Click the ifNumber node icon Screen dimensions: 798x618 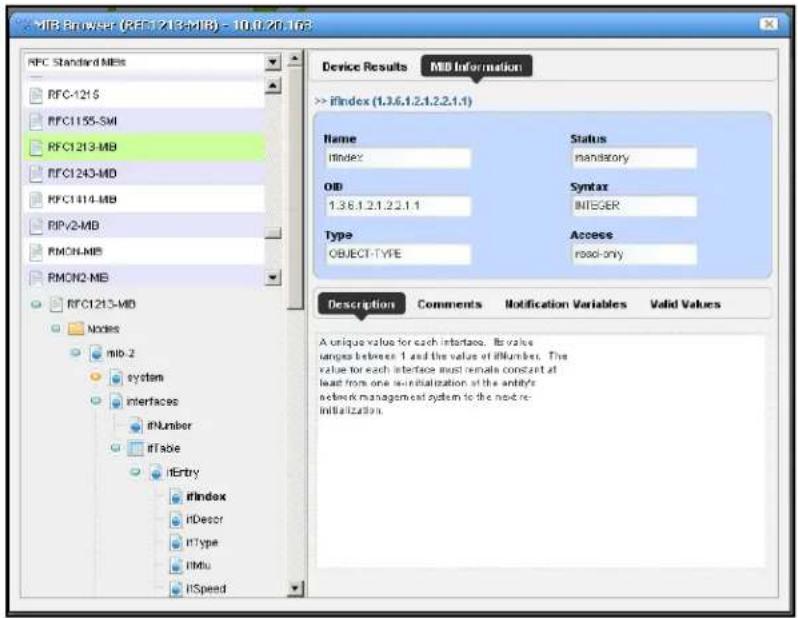[136, 425]
